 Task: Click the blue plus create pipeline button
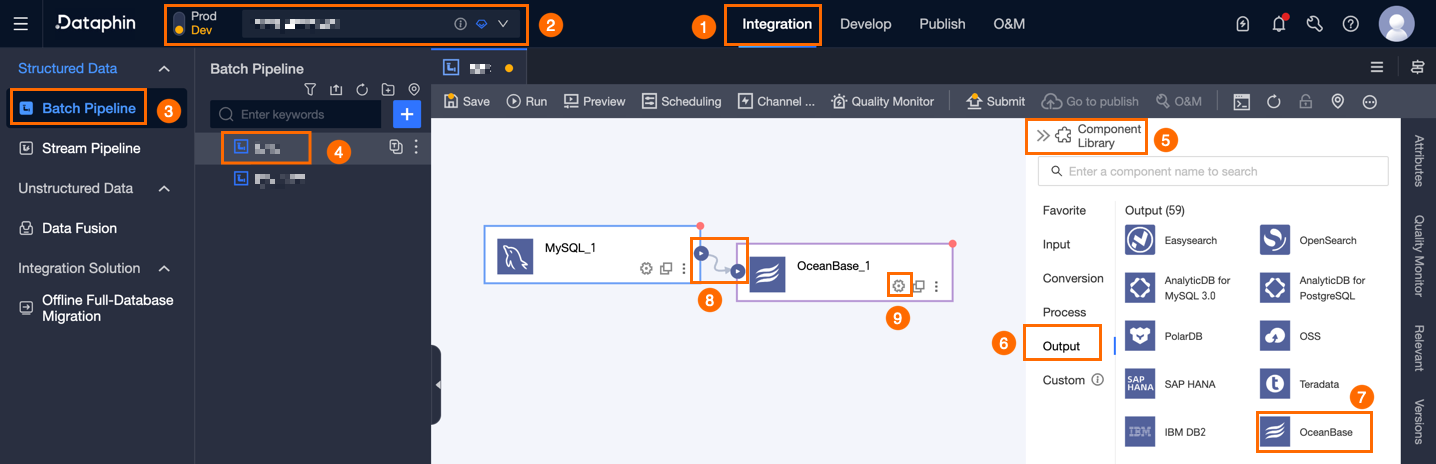(x=407, y=114)
